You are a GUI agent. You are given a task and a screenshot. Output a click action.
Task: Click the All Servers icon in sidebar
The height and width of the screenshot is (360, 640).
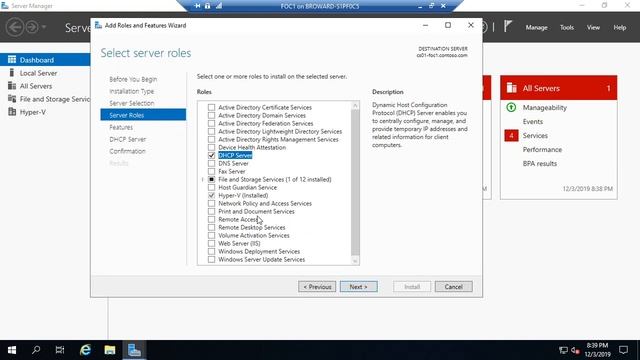(x=12, y=86)
